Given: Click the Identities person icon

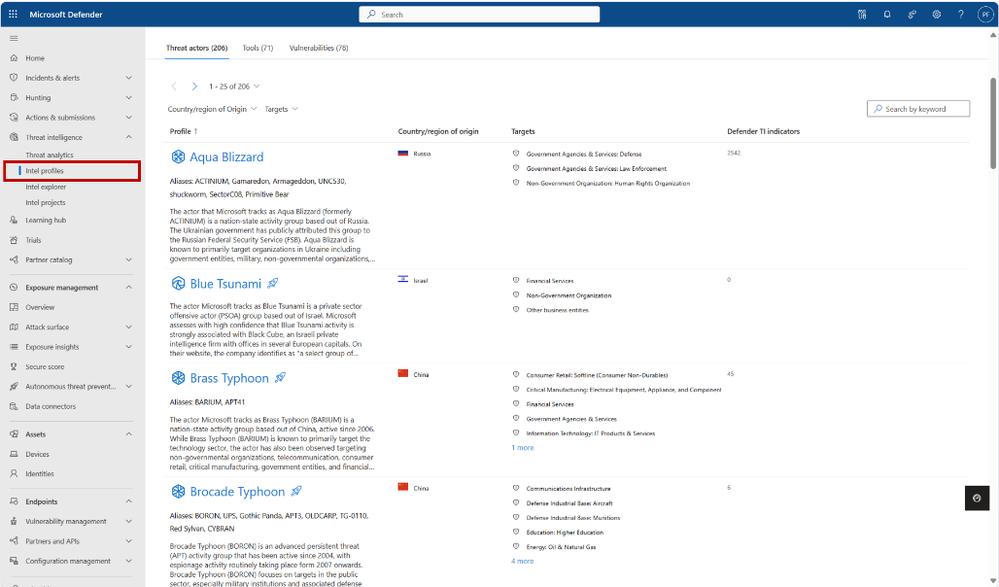Looking at the screenshot, I should tap(14, 474).
